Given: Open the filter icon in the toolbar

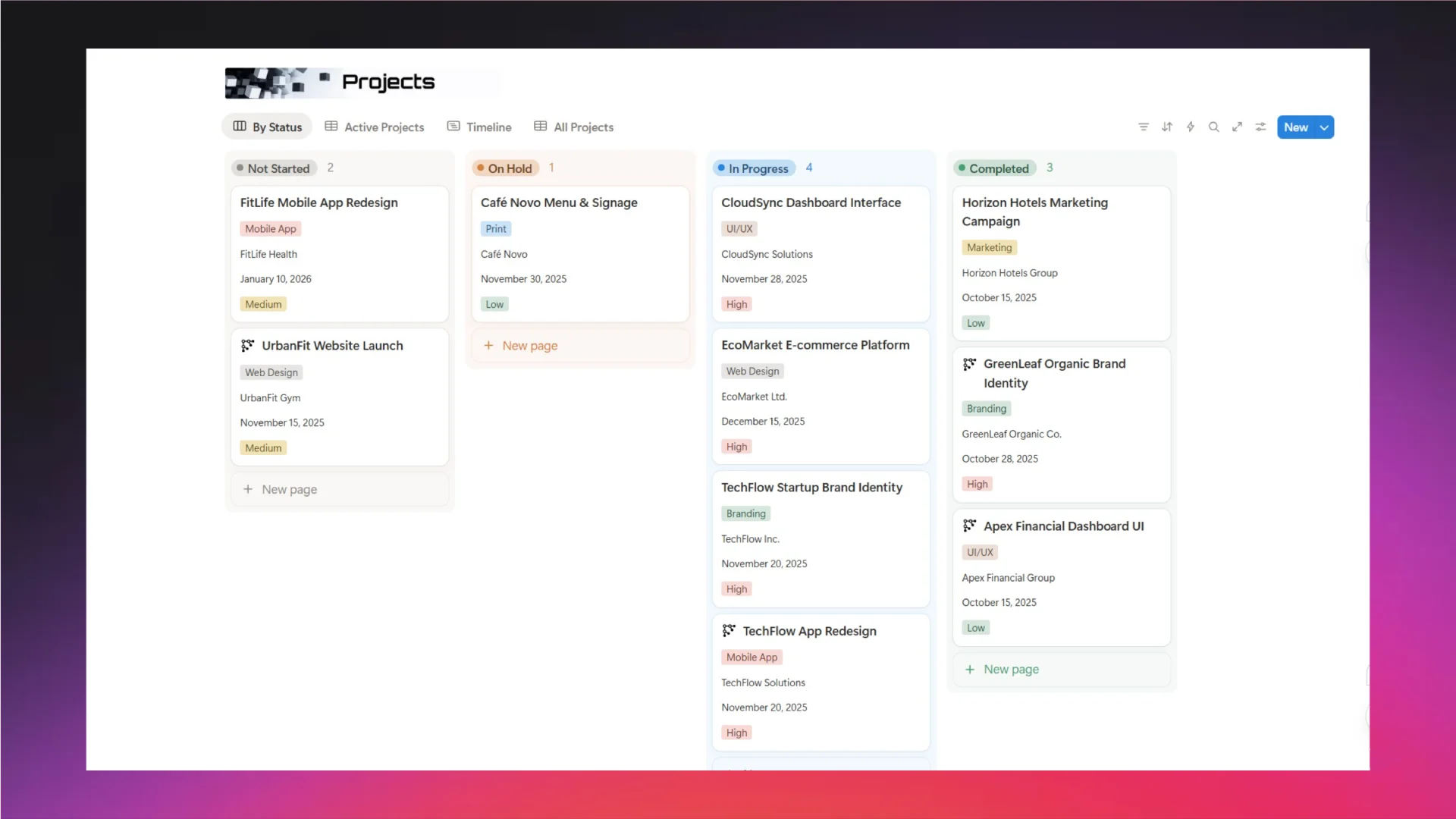Looking at the screenshot, I should 1144,127.
